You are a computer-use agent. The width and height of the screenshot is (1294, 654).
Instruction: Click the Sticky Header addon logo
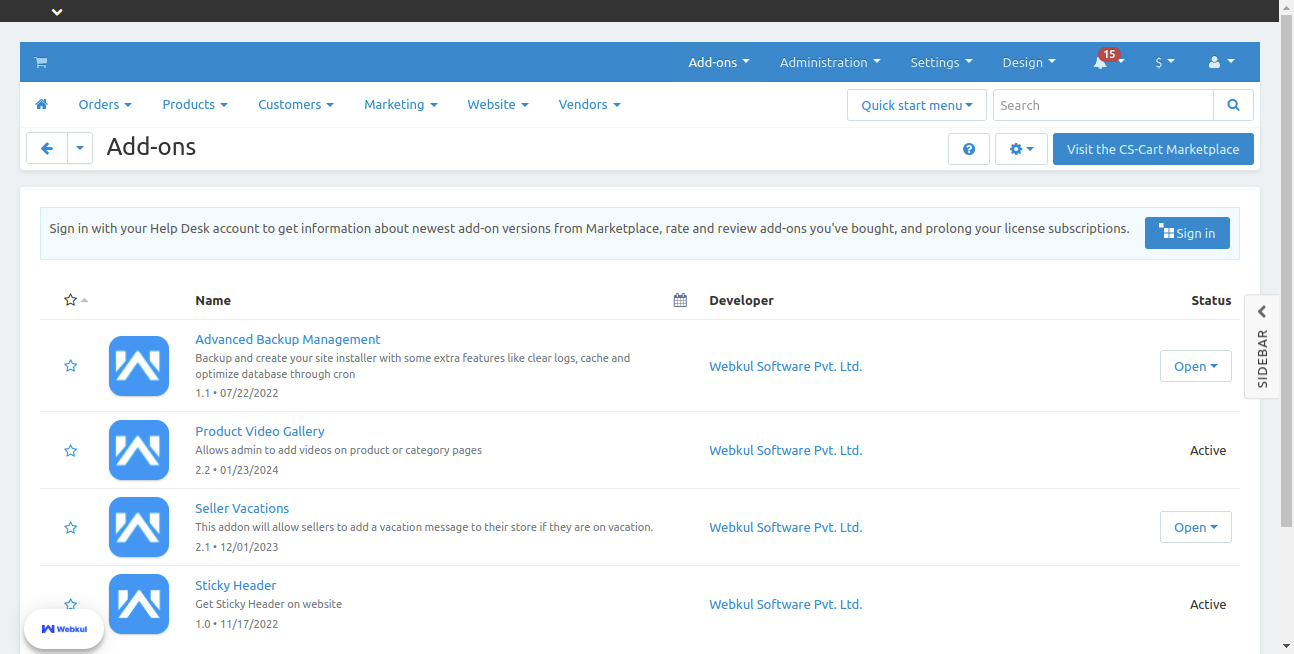point(139,604)
